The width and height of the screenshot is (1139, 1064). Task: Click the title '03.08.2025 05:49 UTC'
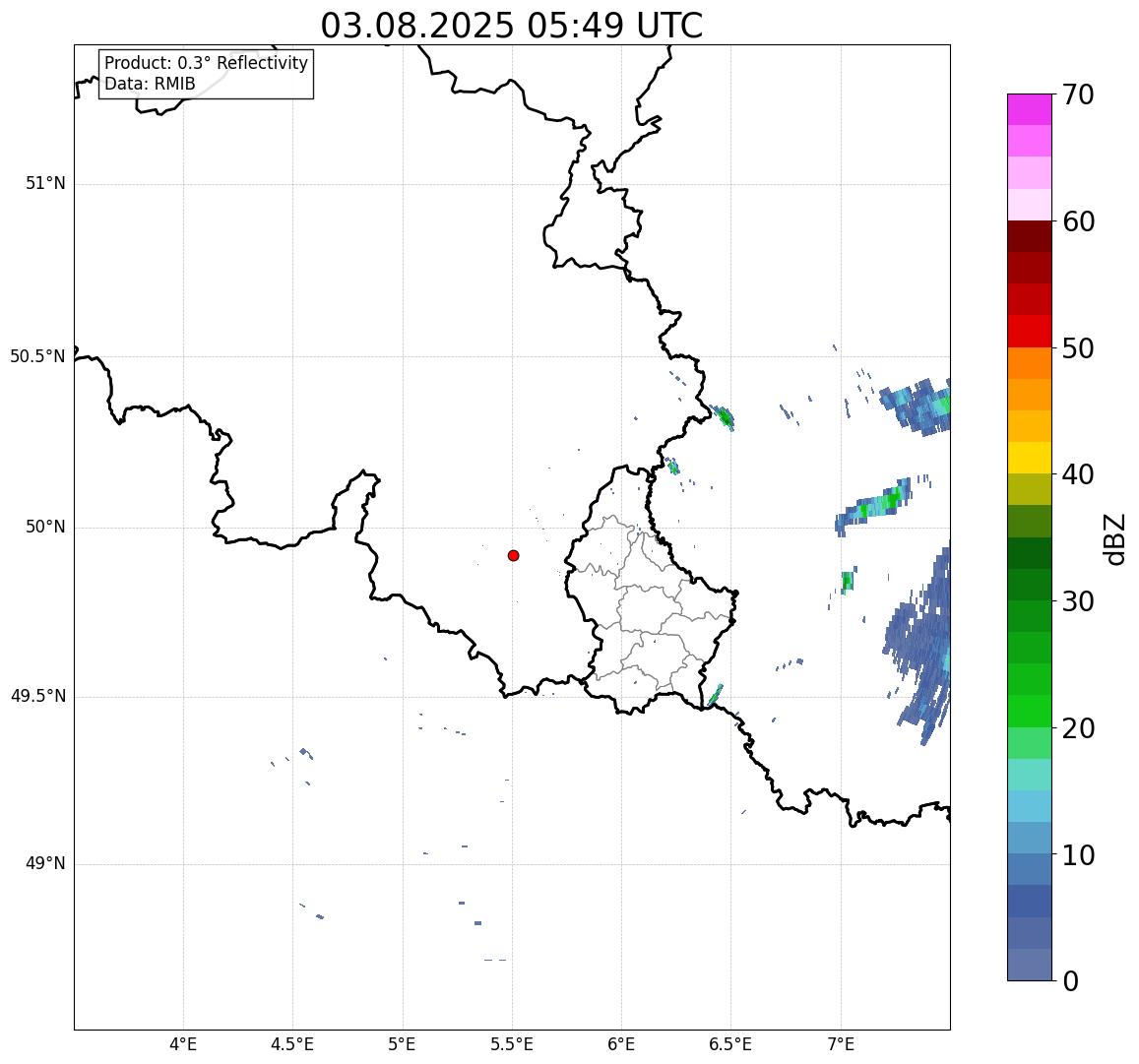tap(512, 26)
